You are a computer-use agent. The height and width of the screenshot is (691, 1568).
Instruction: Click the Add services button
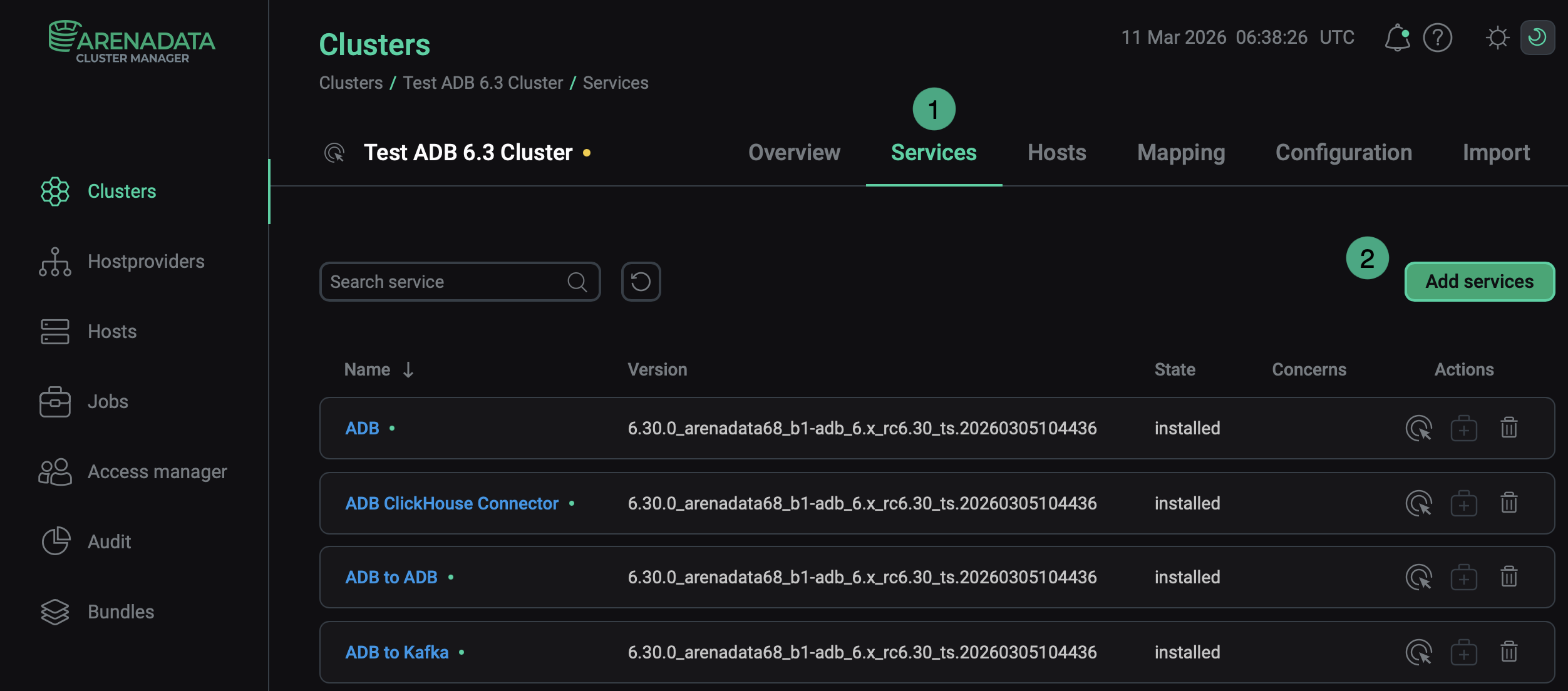point(1479,281)
